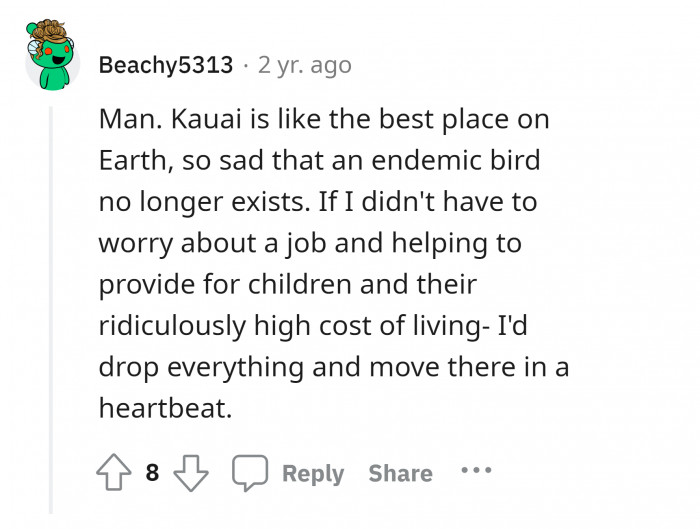Click the vote score number 8
Viewport: 700px width, 529px height.
point(152,472)
